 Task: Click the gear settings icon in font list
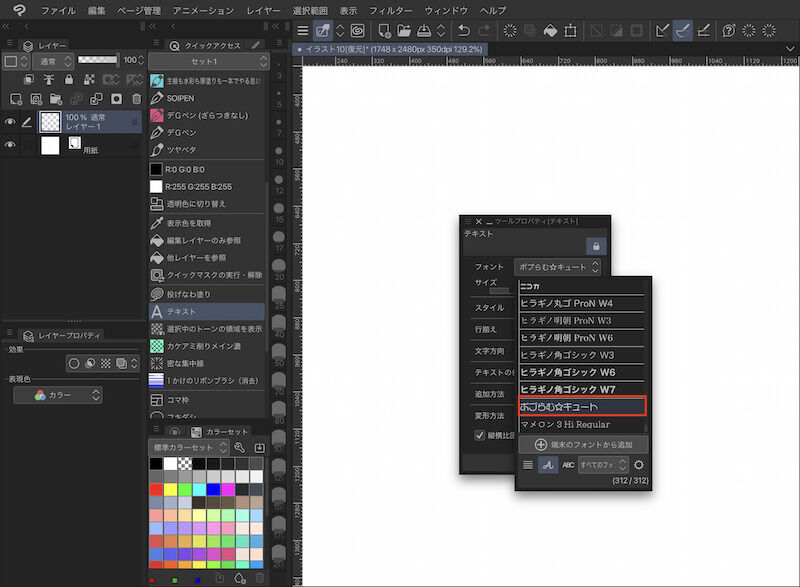pyautogui.click(x=638, y=465)
